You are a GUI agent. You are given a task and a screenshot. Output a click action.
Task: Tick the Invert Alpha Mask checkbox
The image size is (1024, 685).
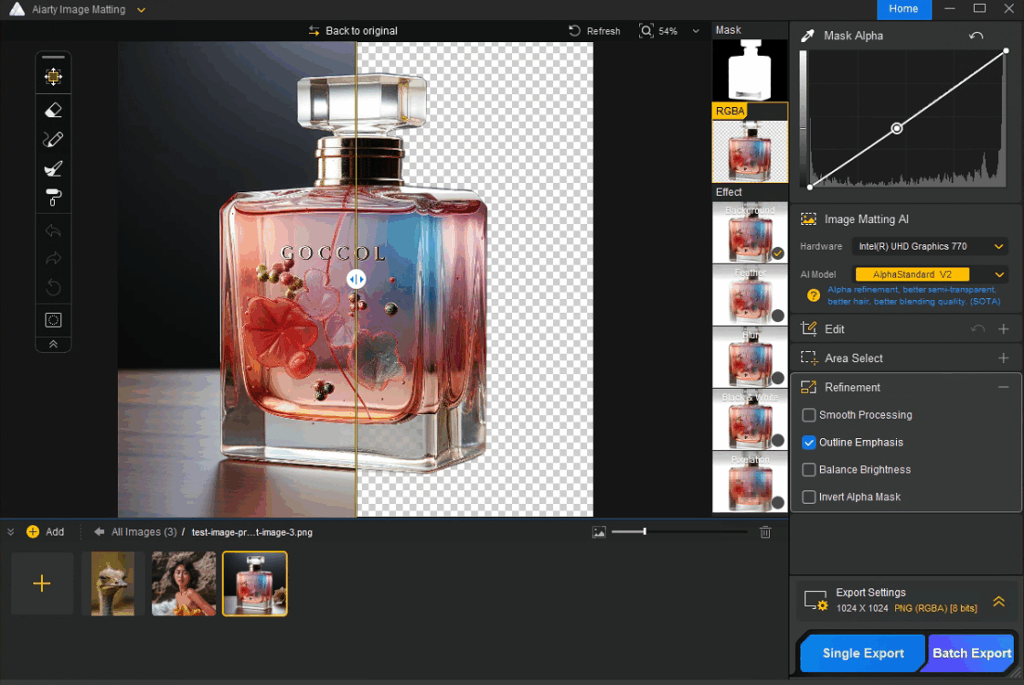coord(809,497)
